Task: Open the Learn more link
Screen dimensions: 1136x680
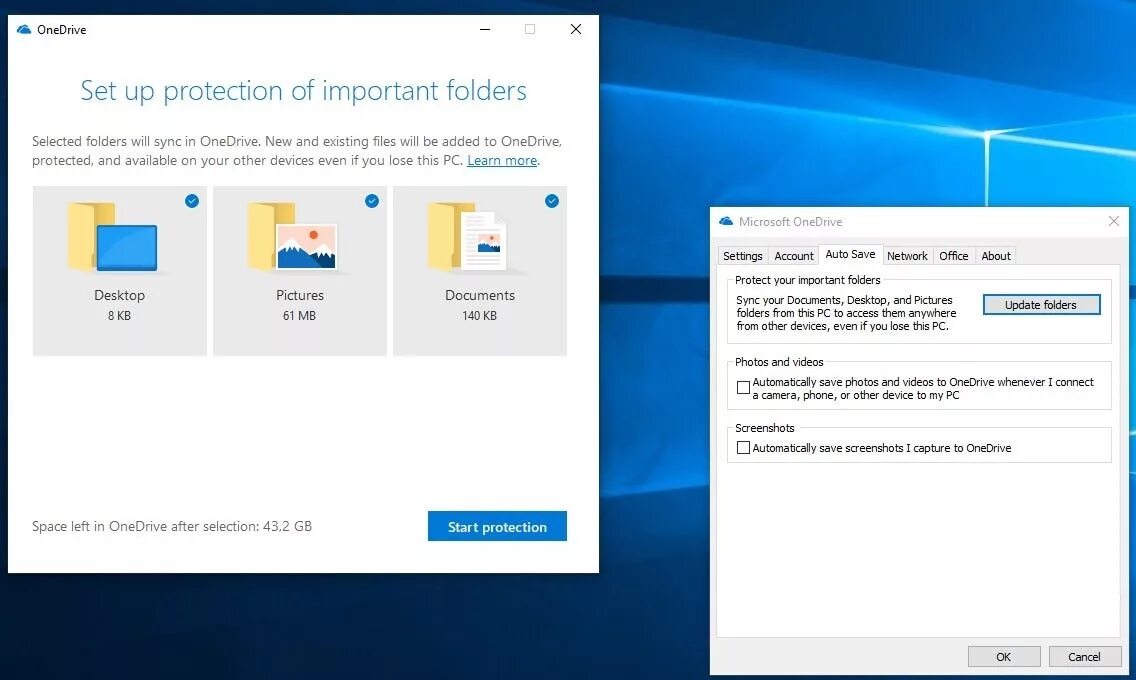Action: pos(502,161)
